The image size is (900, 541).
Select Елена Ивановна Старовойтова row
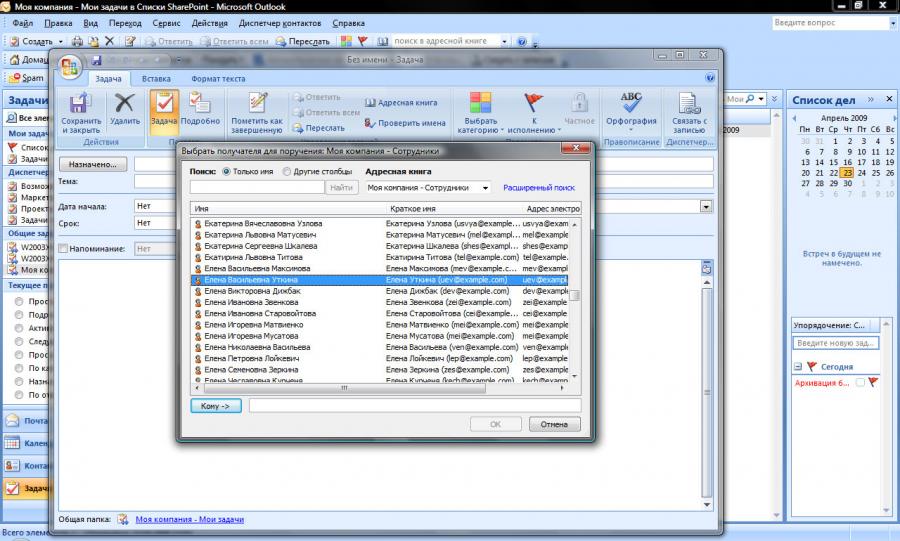[x=379, y=314]
